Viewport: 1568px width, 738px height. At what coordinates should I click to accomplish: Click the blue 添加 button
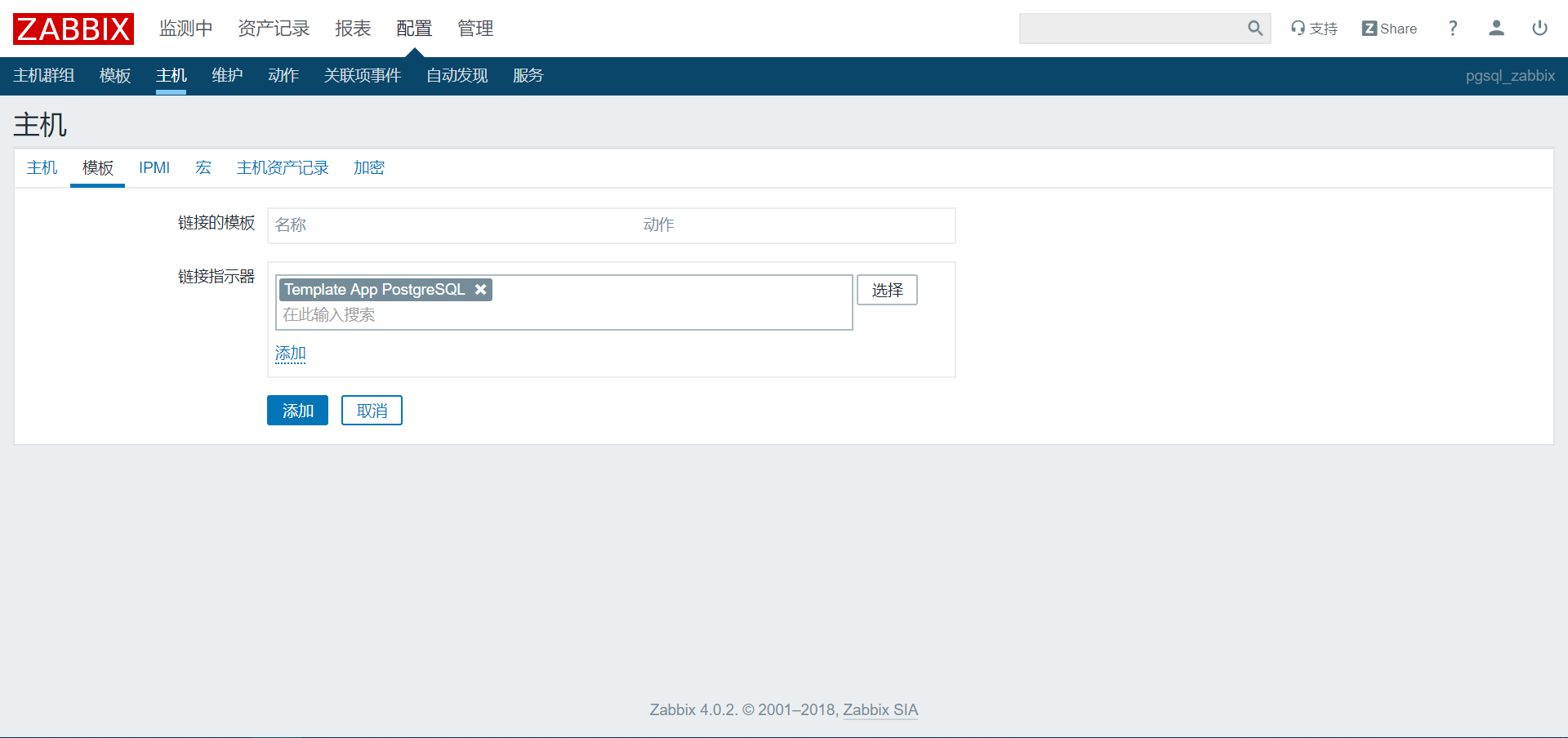(x=297, y=411)
